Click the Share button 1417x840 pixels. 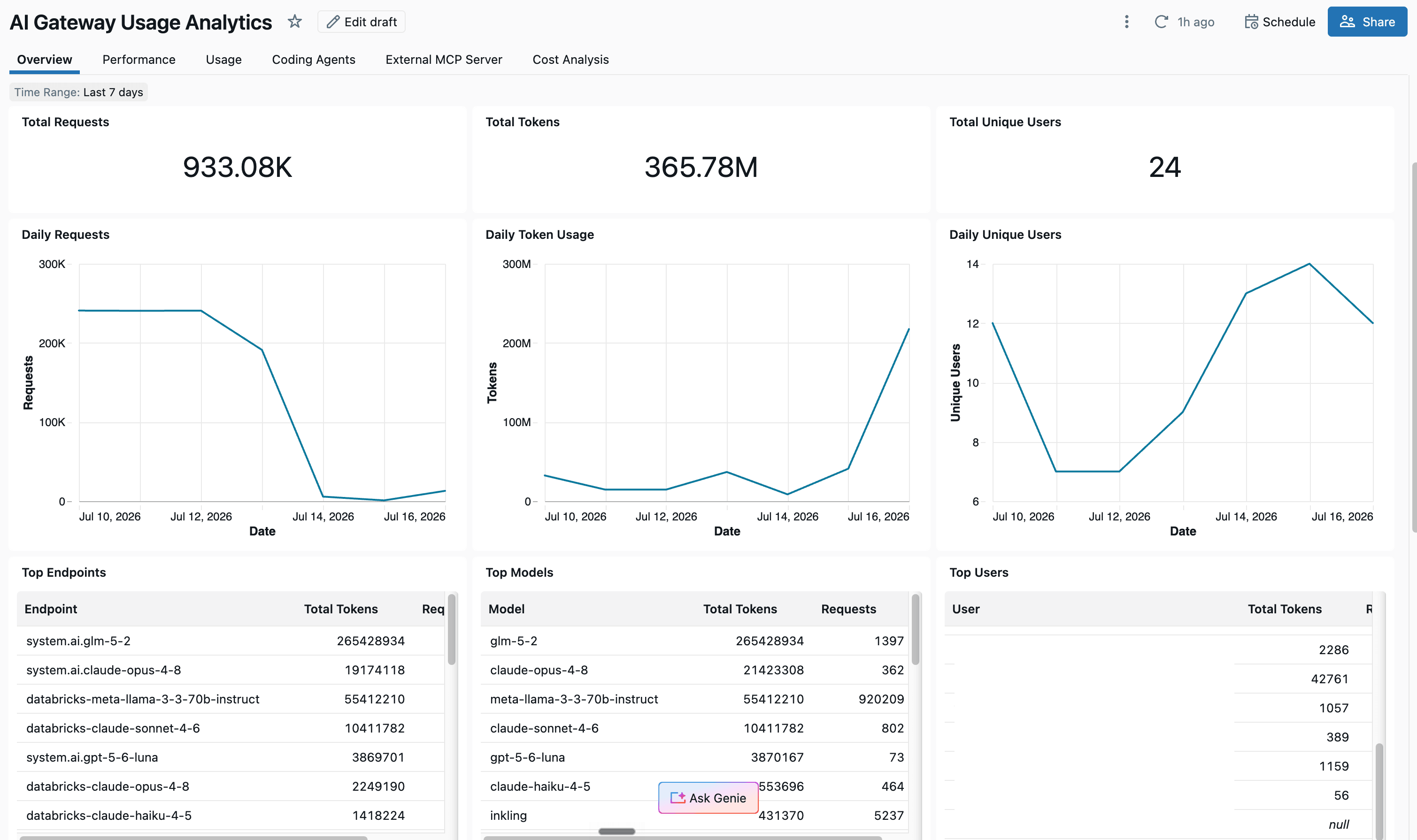pos(1367,22)
